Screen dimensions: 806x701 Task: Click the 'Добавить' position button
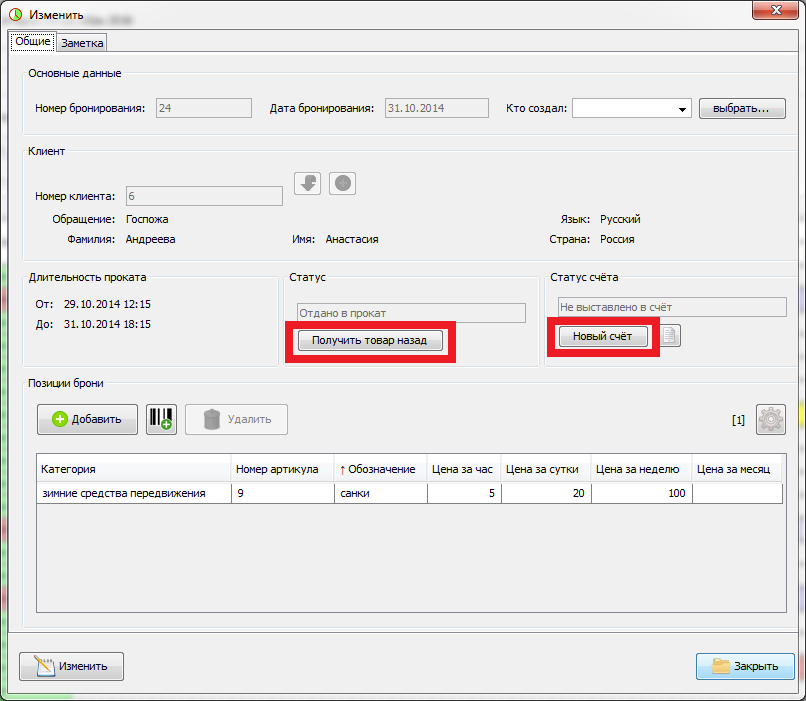coord(87,419)
